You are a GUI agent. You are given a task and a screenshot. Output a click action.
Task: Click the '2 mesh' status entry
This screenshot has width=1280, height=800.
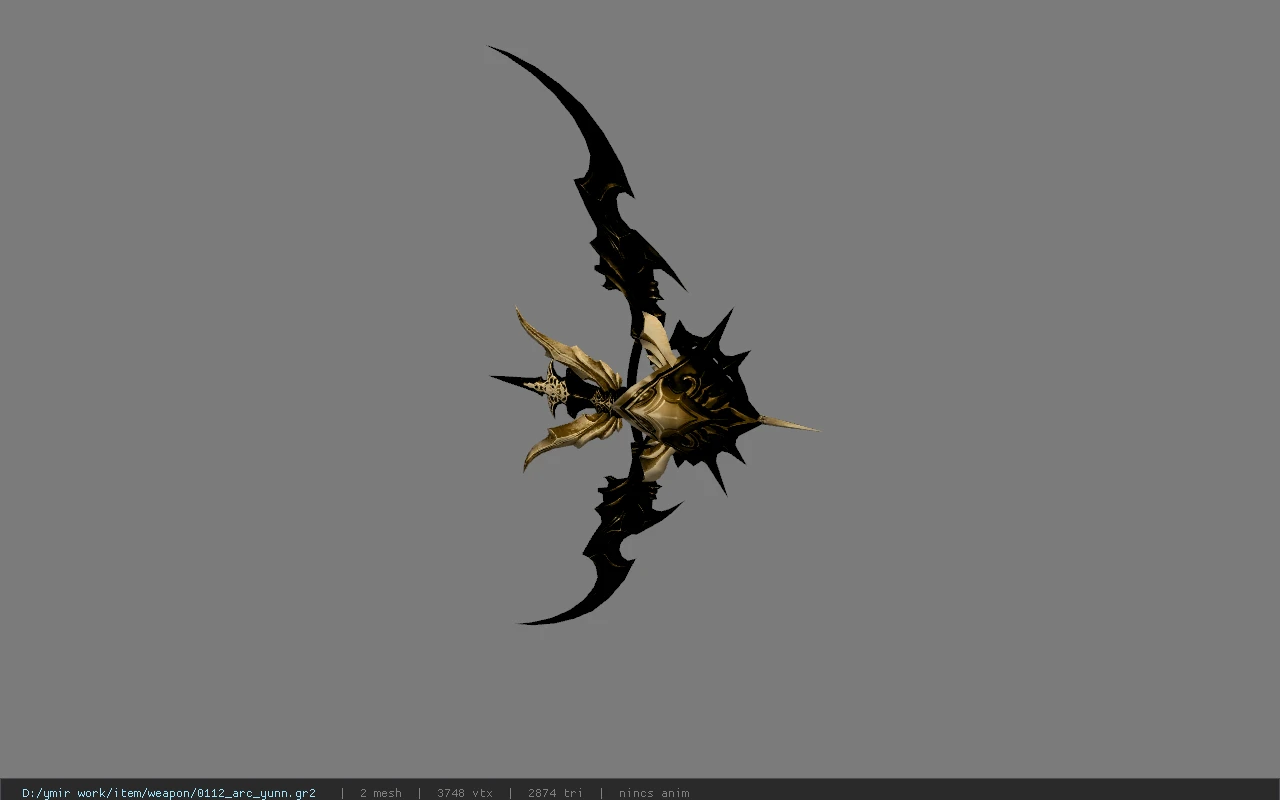pos(381,793)
